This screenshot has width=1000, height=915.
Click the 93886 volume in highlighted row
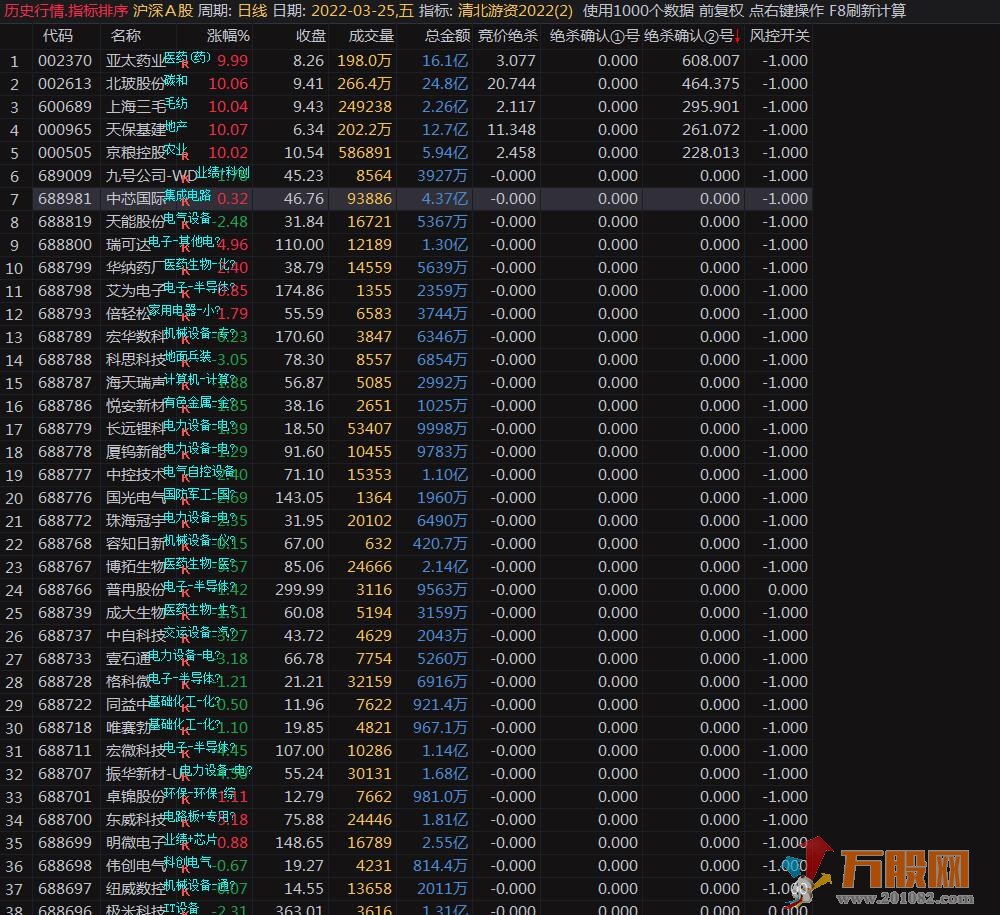[369, 198]
